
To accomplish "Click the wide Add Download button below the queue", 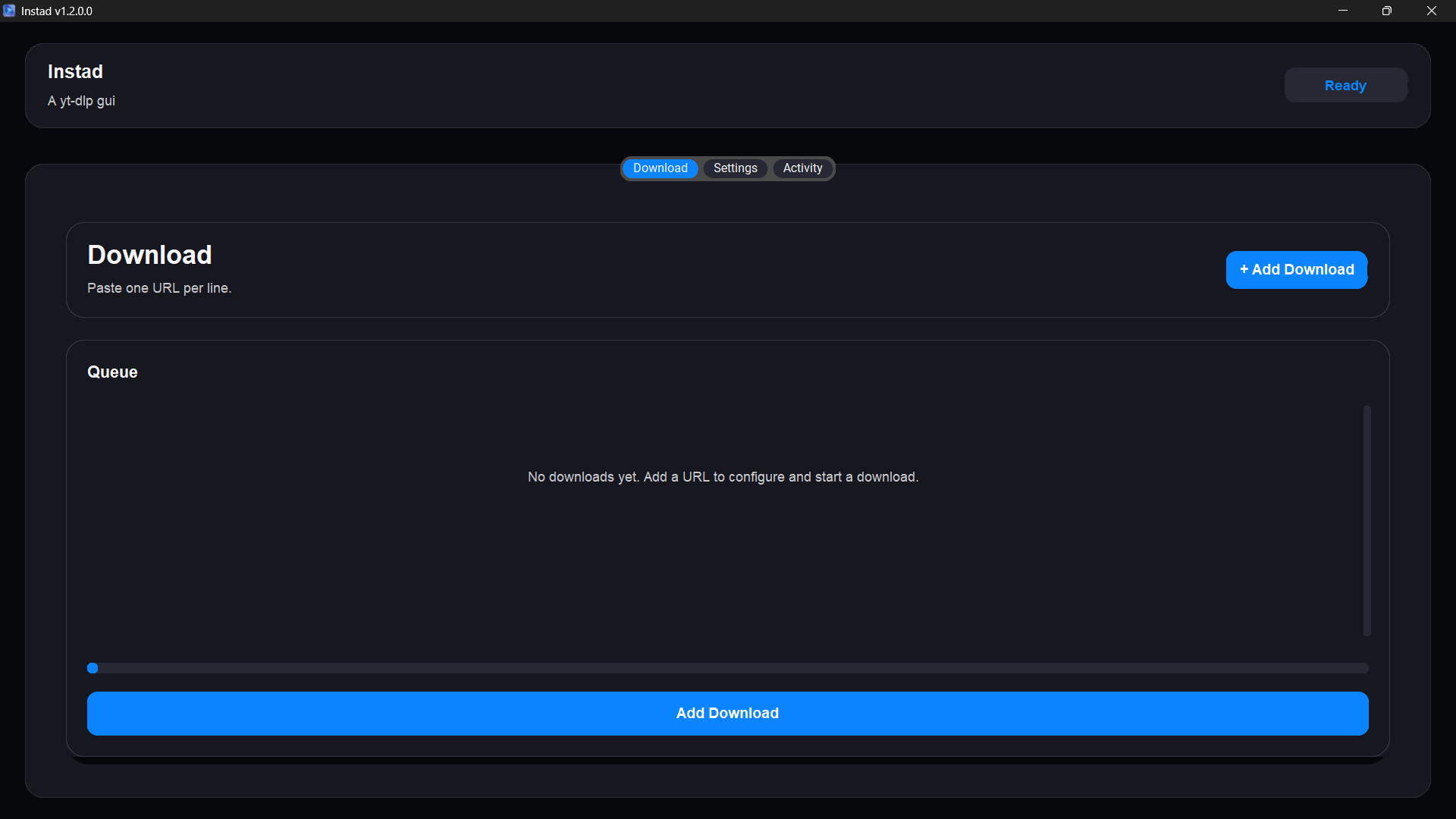I will [728, 714].
